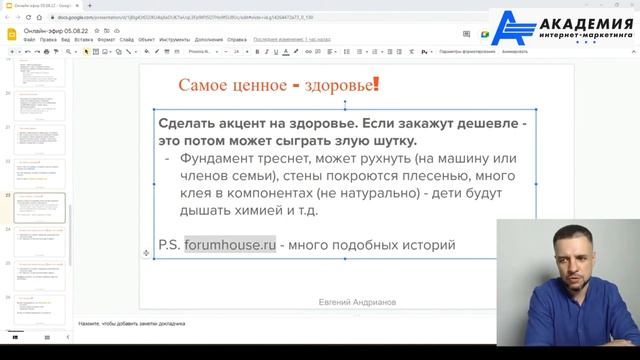The width and height of the screenshot is (640, 360).
Task: Open the border dash style option
Action: (x=177, y=52)
